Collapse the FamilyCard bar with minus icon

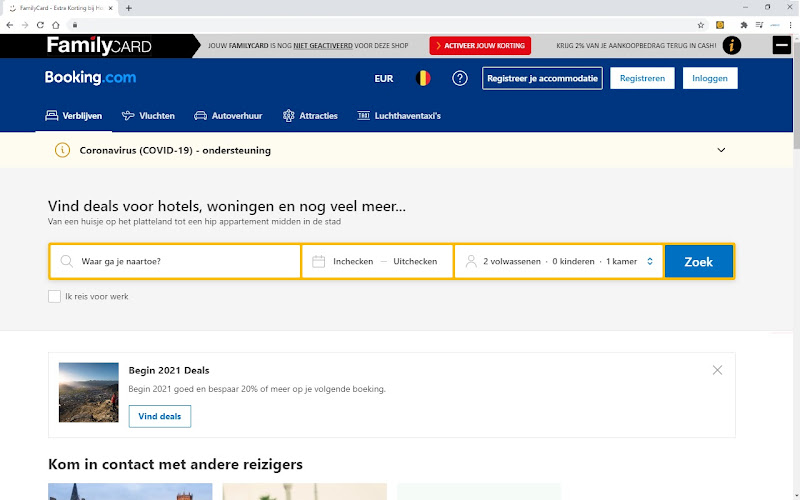click(x=781, y=45)
